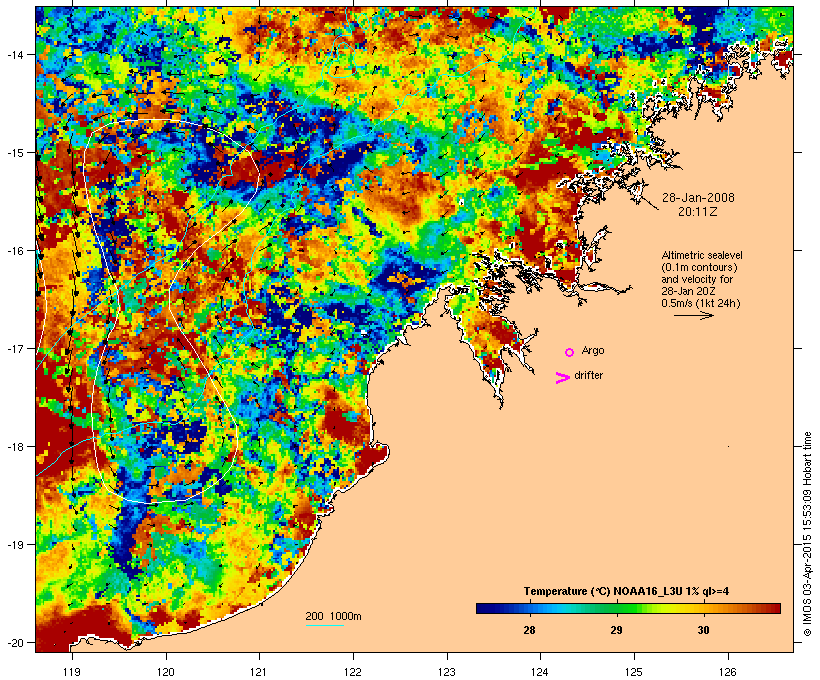820x680 pixels.
Task: Click the '-18' latitude axis label
Action: tap(14, 447)
